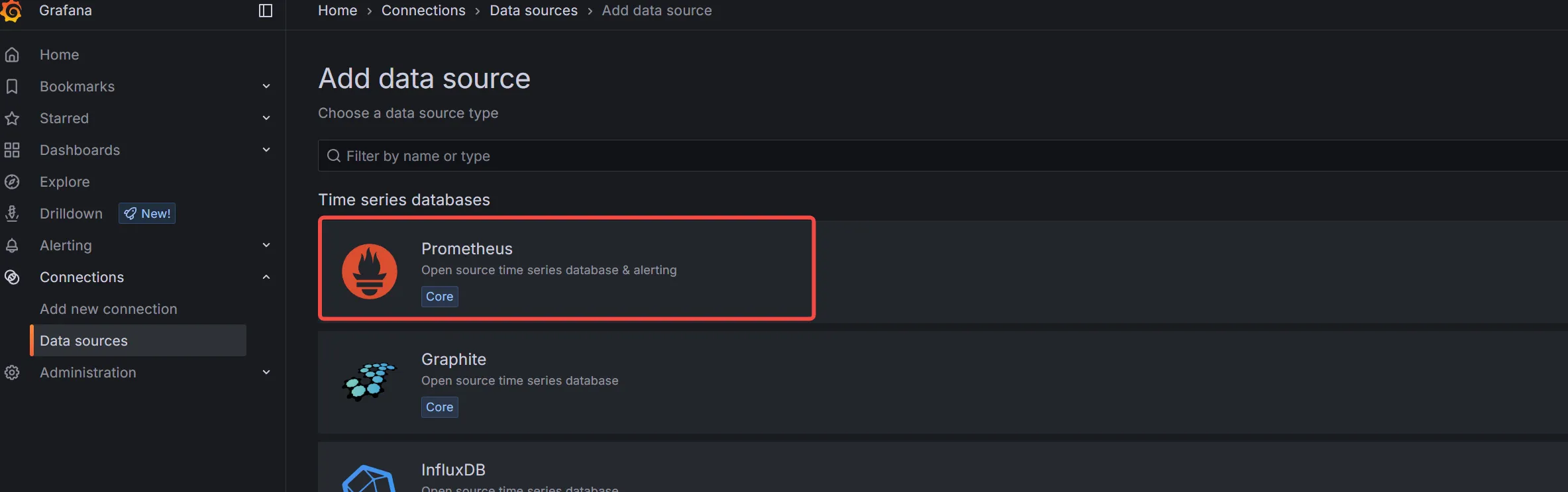Click the Core badge under Prometheus
Screen dimensions: 1568x492
pyautogui.click(x=440, y=297)
